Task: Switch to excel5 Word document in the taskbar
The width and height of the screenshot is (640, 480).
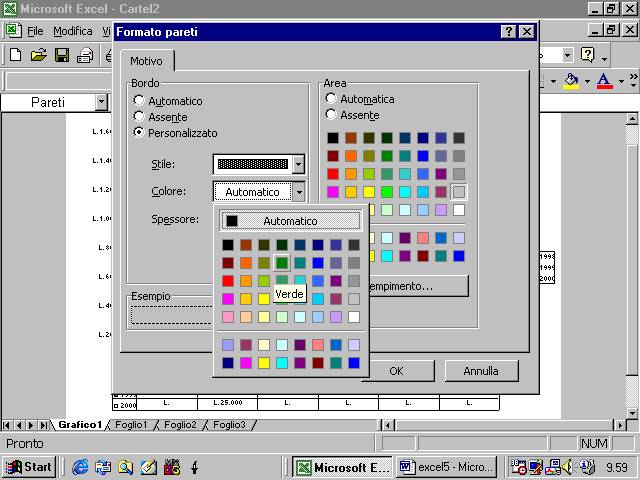Action: [447, 467]
